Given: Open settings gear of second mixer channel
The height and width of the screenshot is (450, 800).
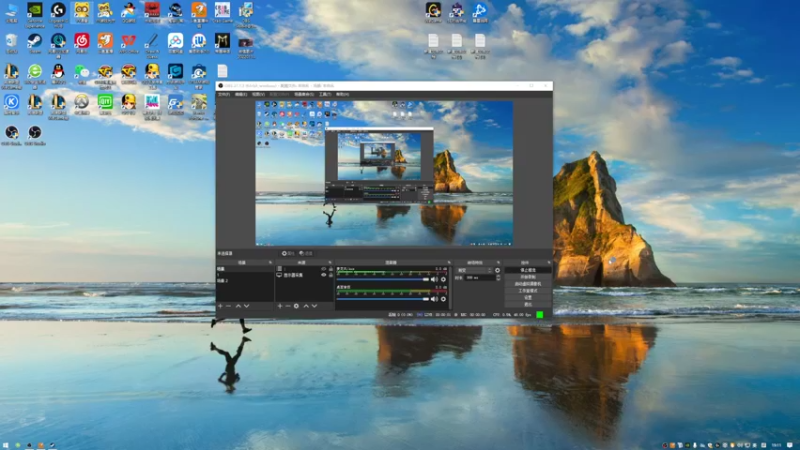Looking at the screenshot, I should [443, 299].
